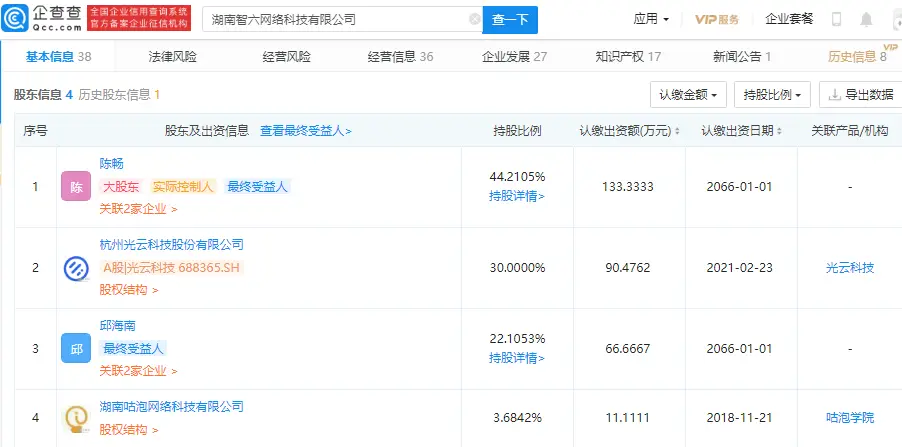Switch to the 经营风险 tab

click(x=286, y=56)
